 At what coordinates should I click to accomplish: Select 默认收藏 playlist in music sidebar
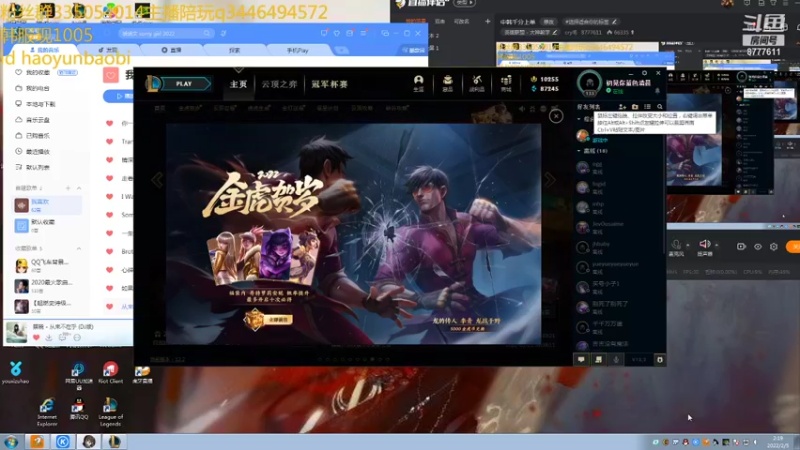pos(47,225)
